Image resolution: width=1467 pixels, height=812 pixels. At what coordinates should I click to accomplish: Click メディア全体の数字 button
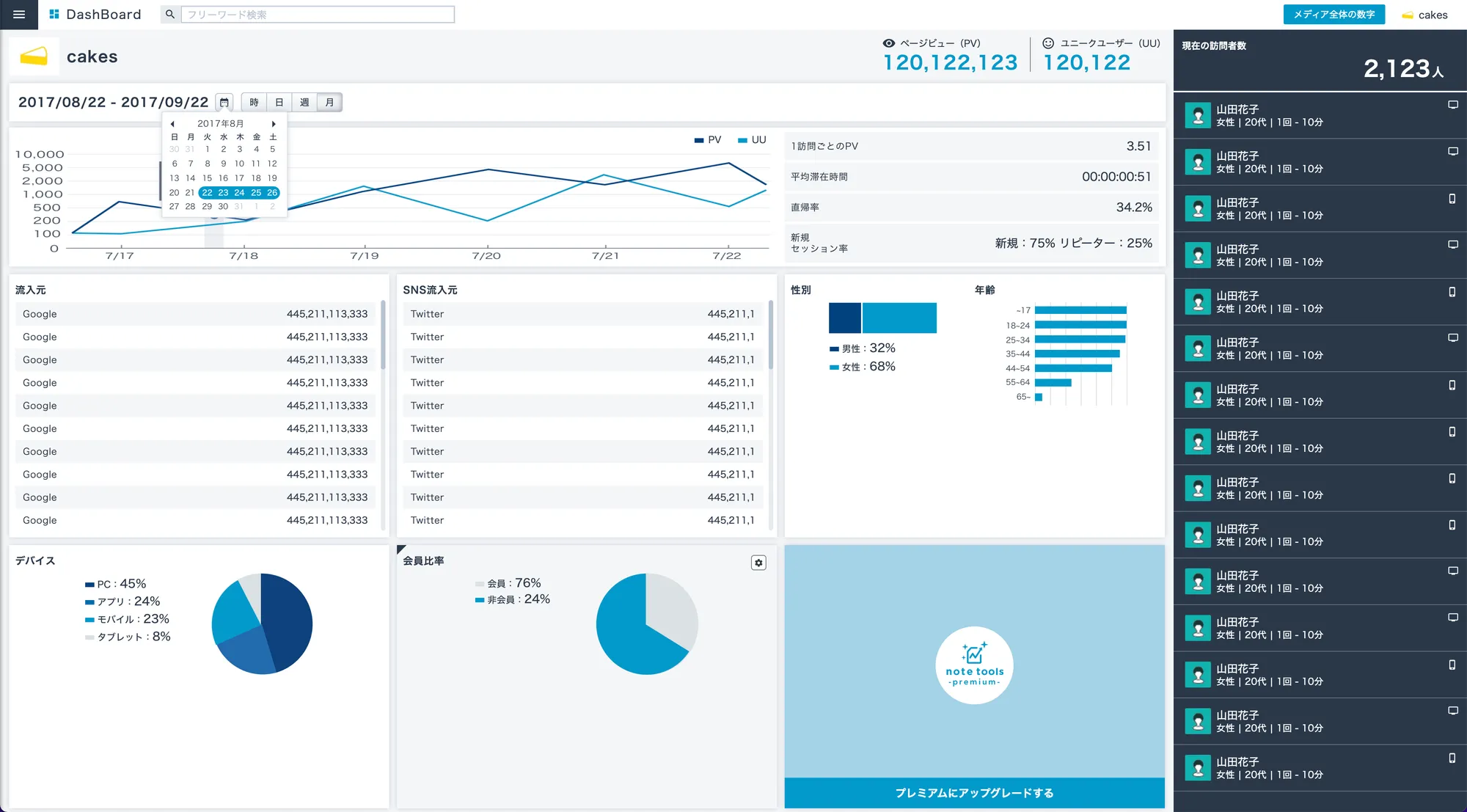pos(1334,15)
